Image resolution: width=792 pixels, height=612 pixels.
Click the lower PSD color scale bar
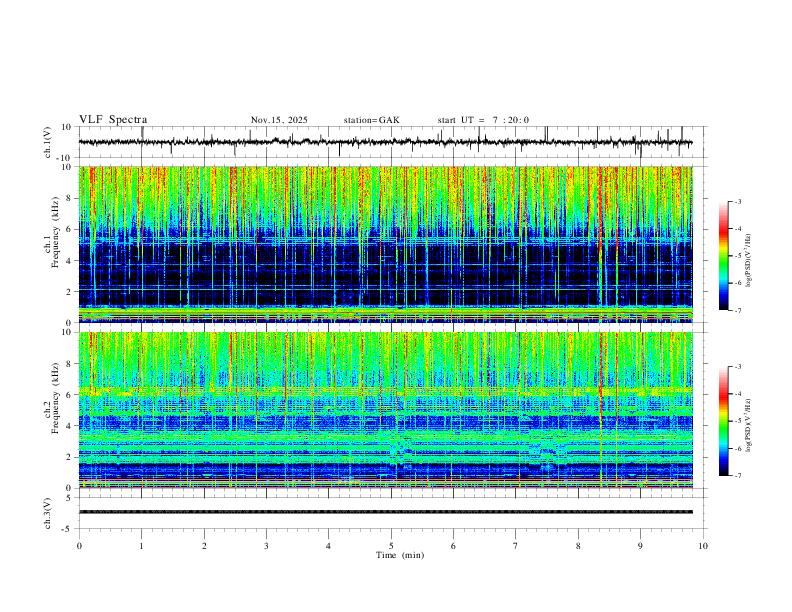coord(723,421)
